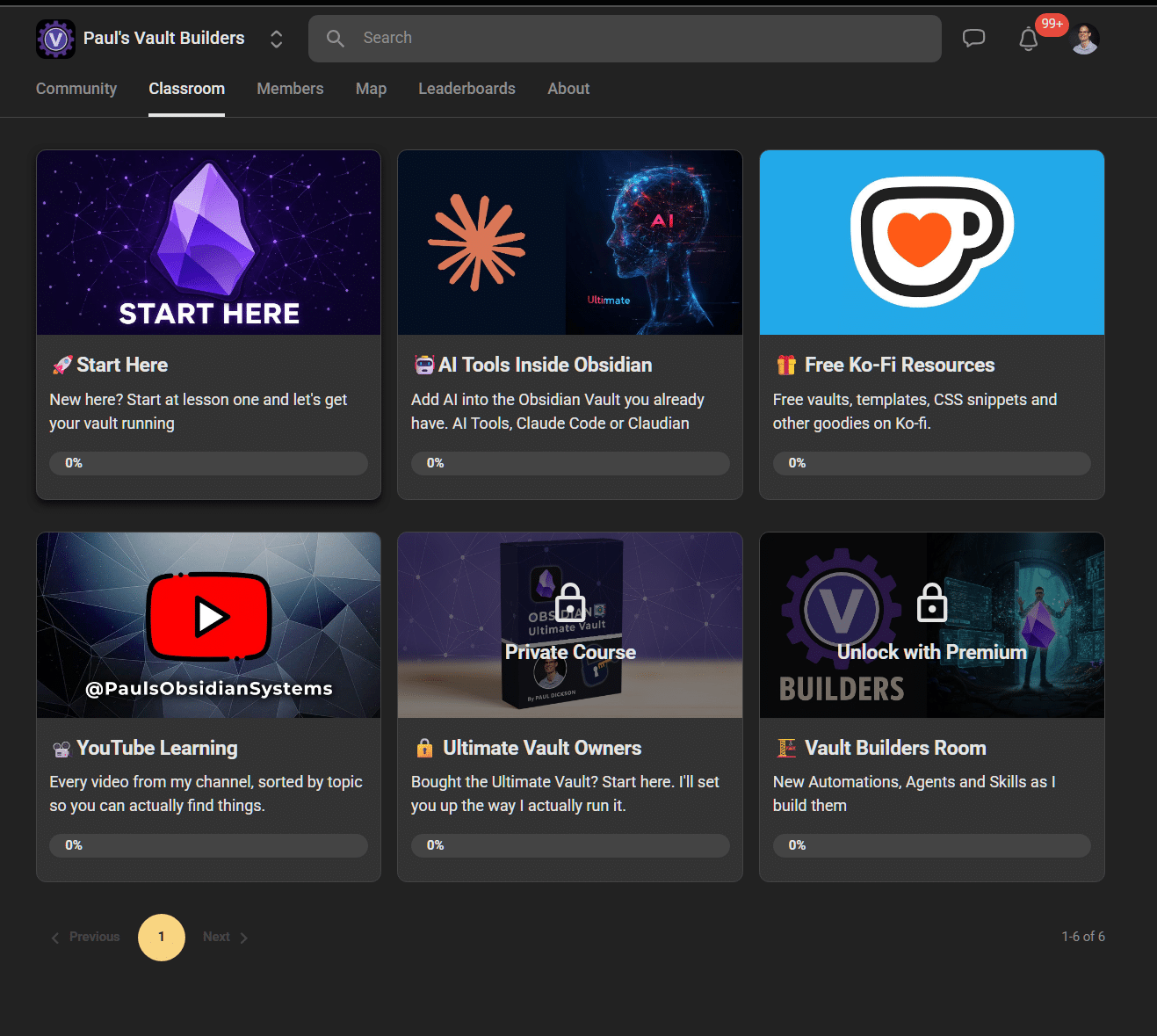The width and height of the screenshot is (1157, 1036).
Task: Open the Vault Builders Room course title
Action: tap(895, 748)
